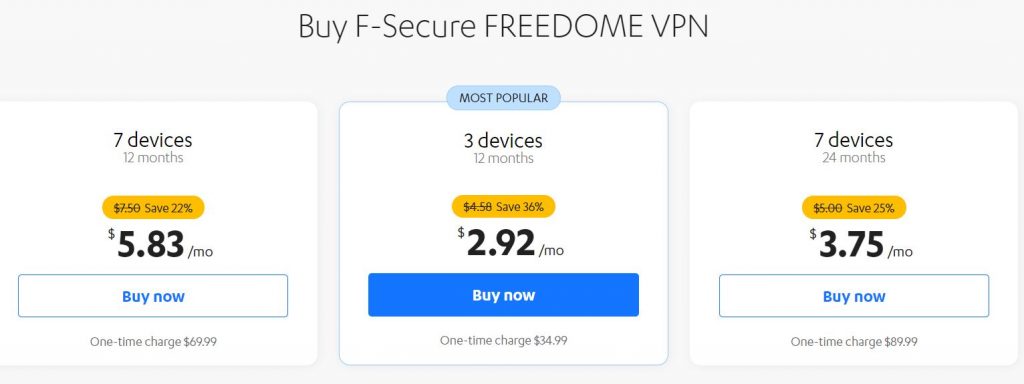Click the One-time charge $69.99 text

tap(153, 342)
